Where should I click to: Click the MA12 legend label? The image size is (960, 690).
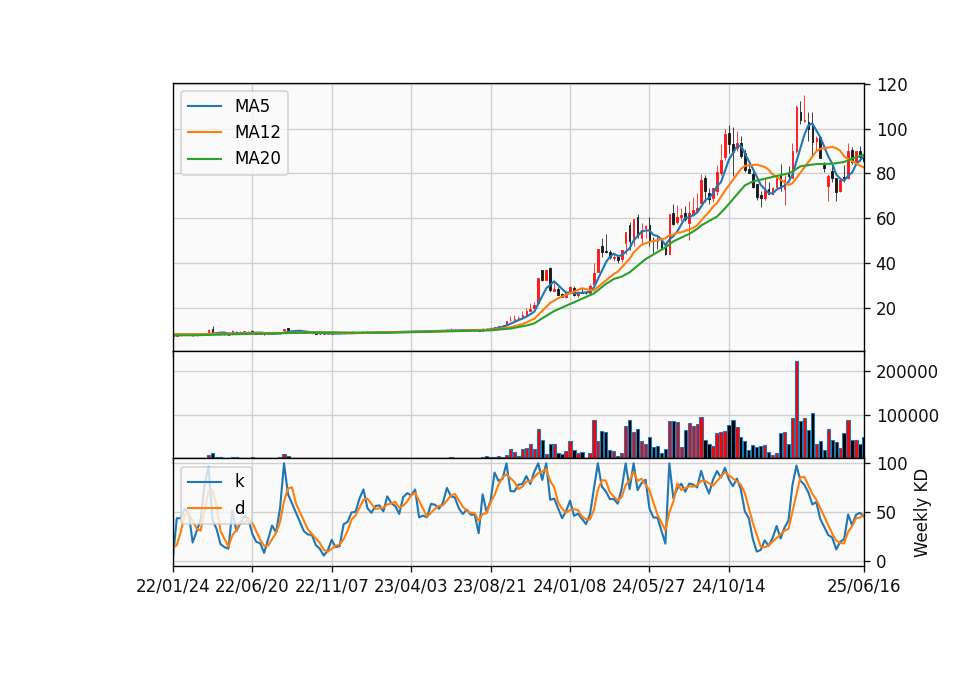[257, 132]
